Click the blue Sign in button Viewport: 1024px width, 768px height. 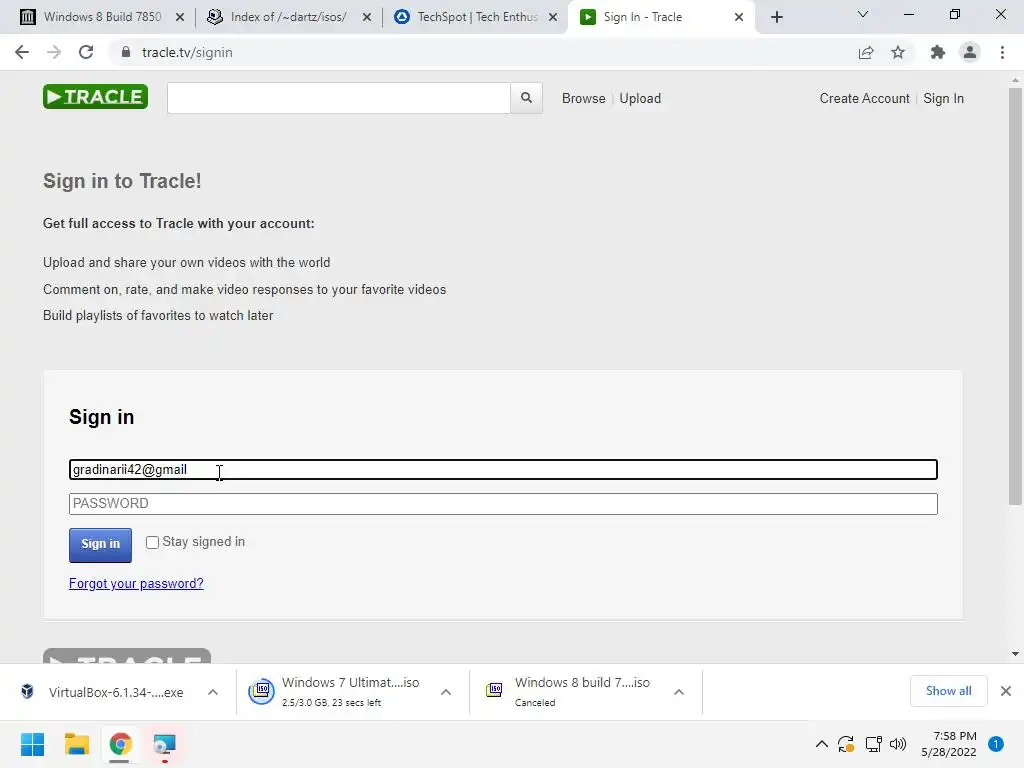pos(101,545)
